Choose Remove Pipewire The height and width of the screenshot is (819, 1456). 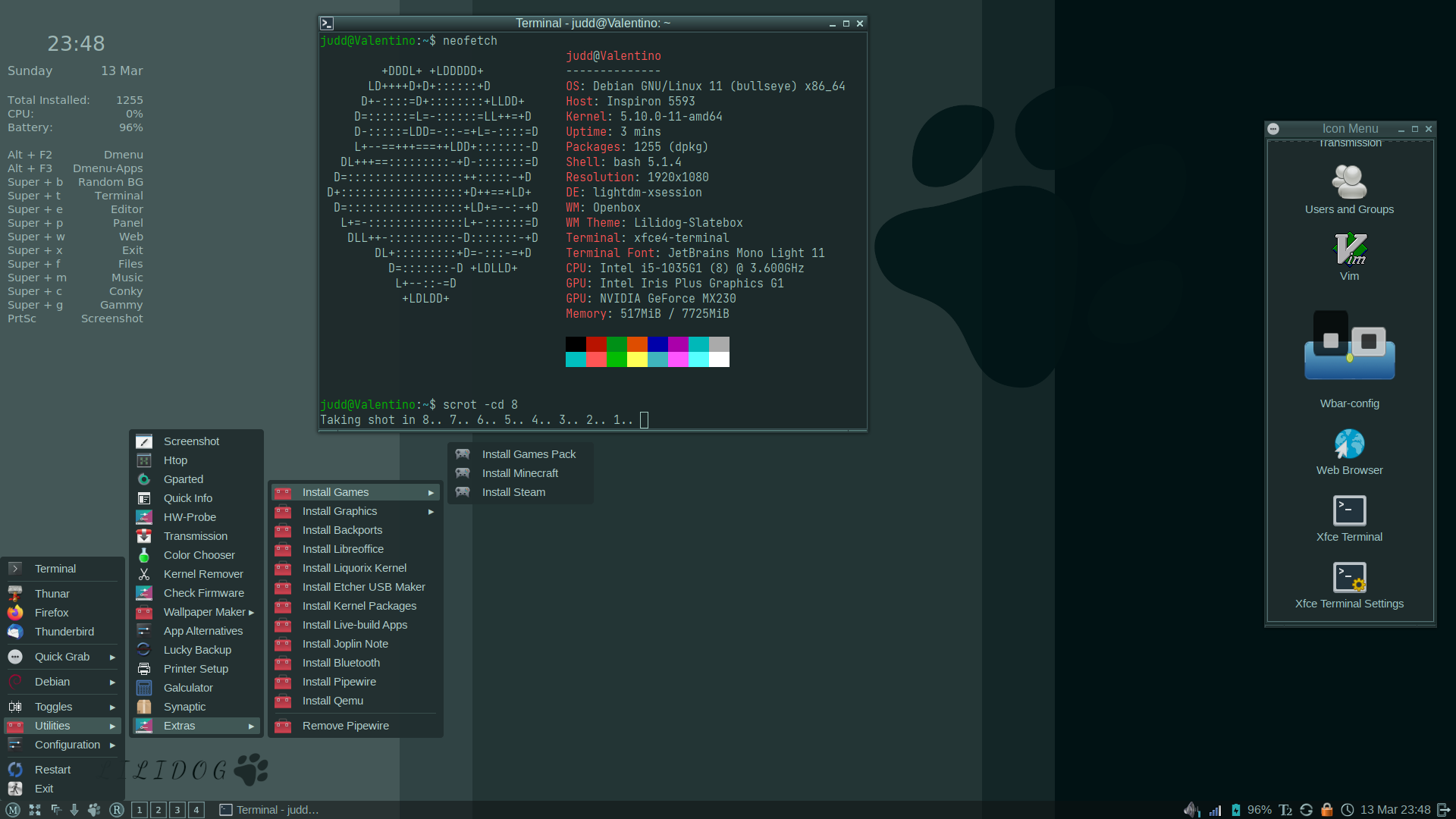point(356,726)
